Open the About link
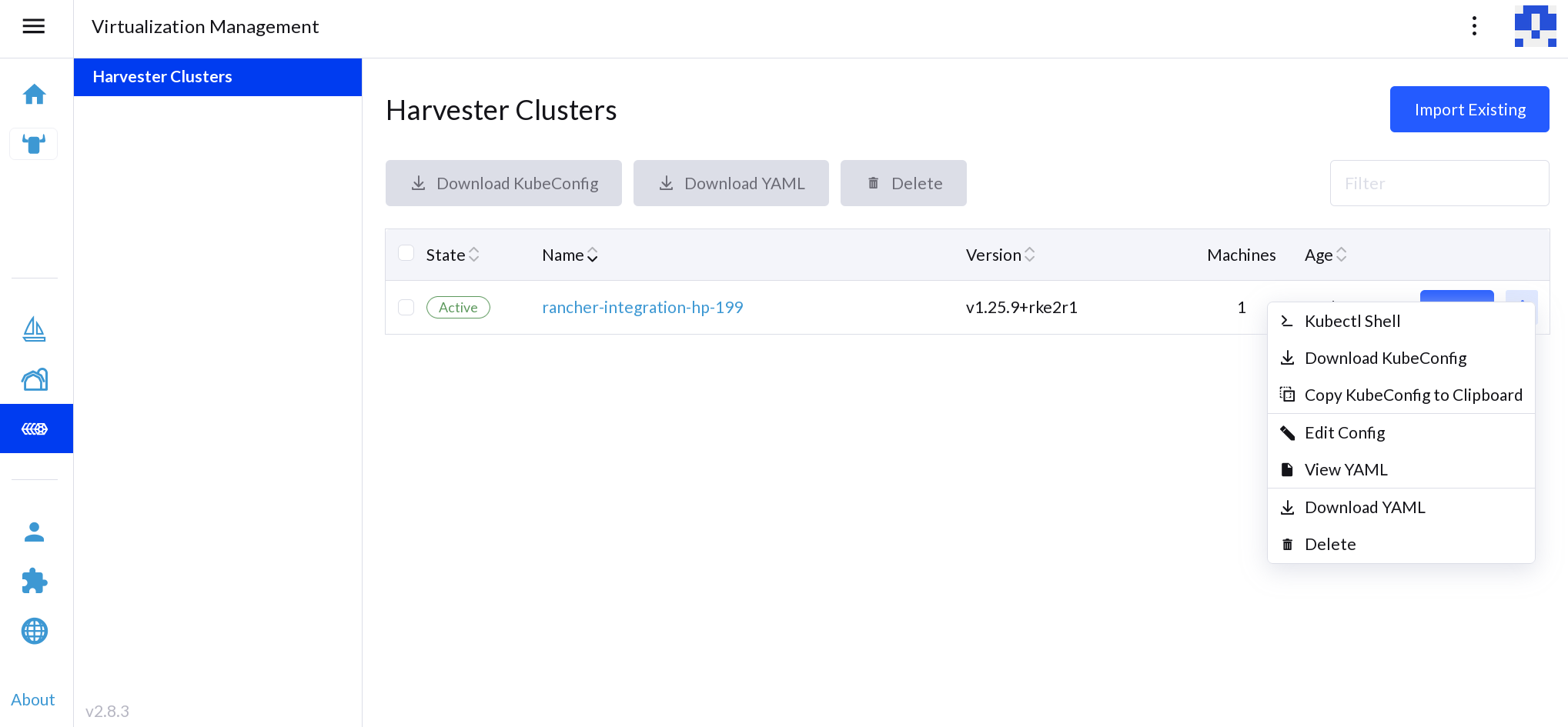The image size is (1568, 727). point(33,700)
